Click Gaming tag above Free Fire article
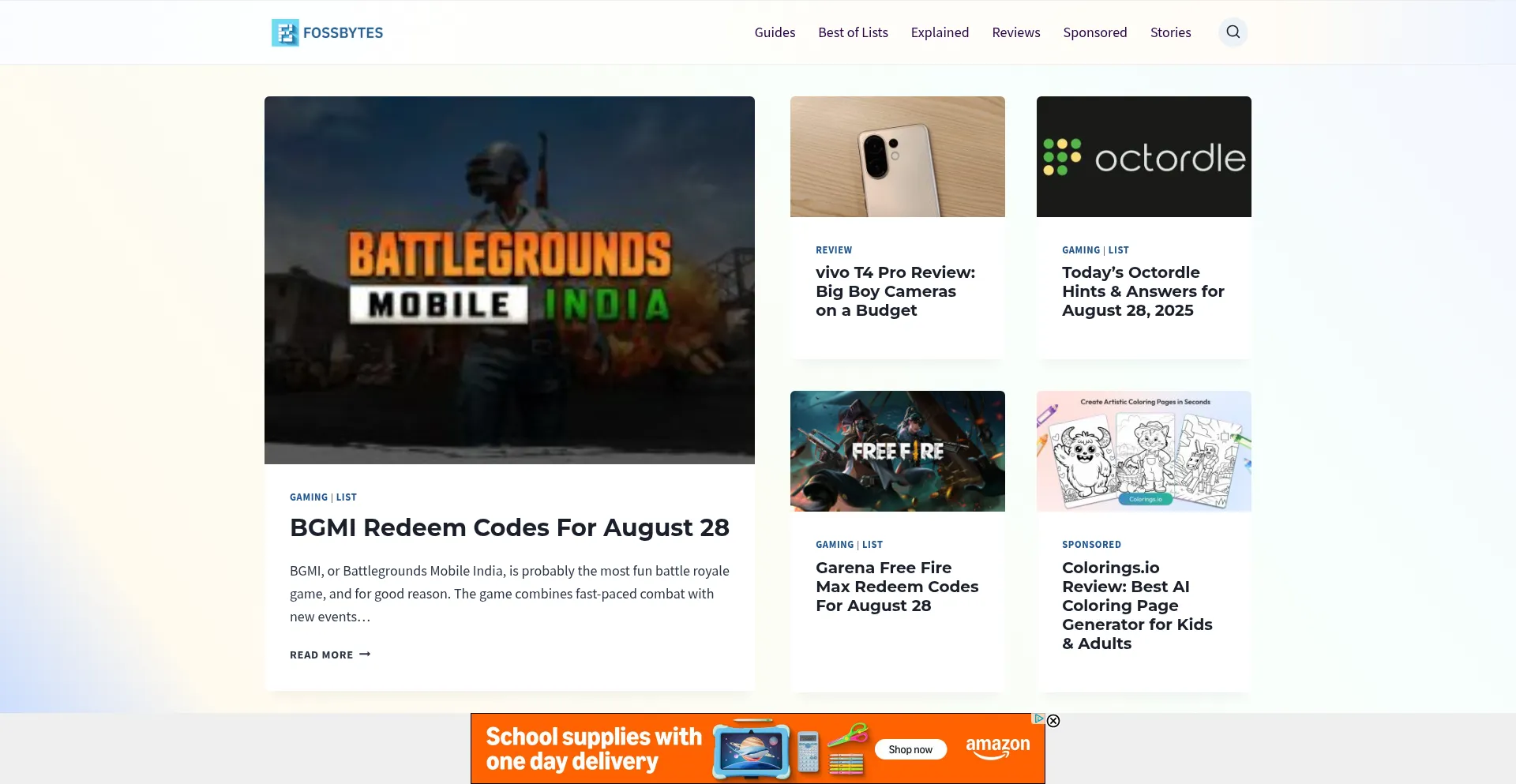This screenshot has height=784, width=1516. click(835, 545)
